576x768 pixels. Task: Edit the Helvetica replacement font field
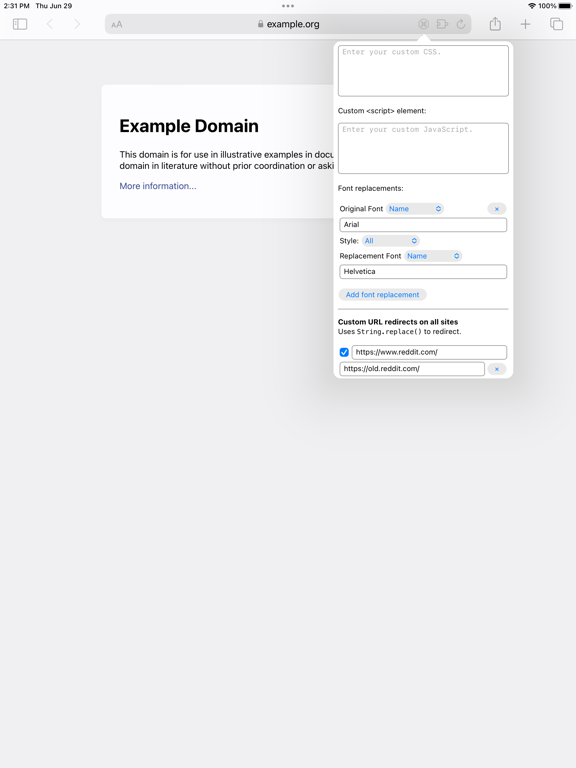coord(423,272)
